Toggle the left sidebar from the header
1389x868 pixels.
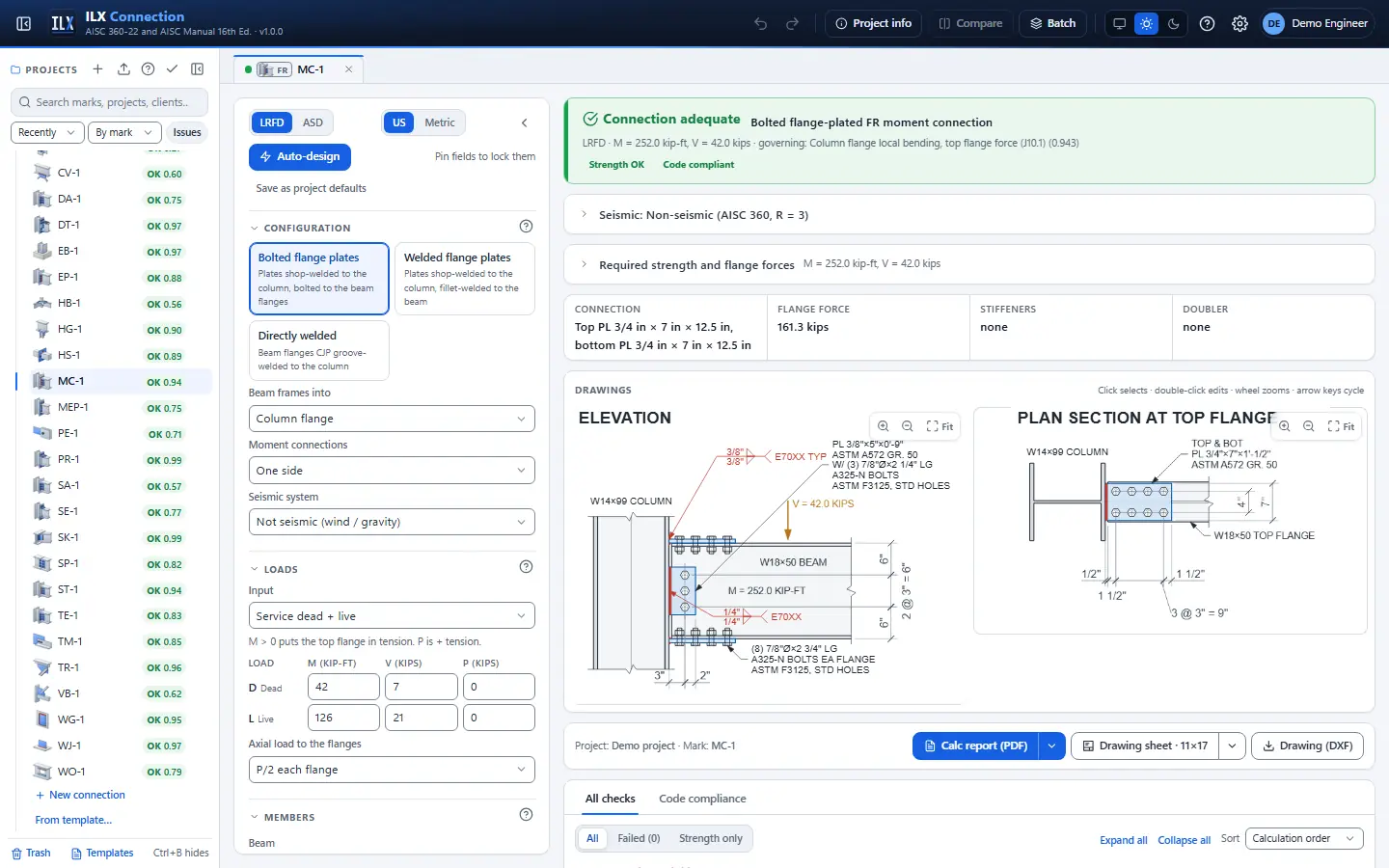24,23
